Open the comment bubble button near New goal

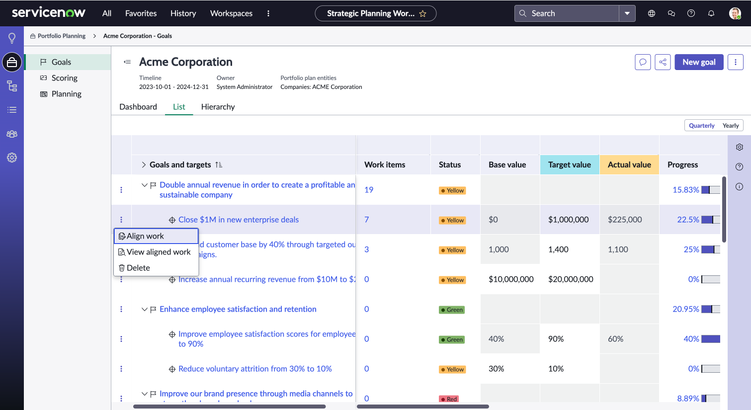pos(643,62)
